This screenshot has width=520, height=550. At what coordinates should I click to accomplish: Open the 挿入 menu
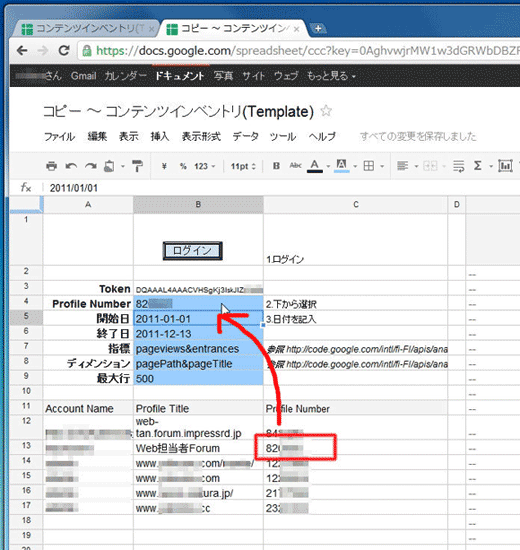160,136
